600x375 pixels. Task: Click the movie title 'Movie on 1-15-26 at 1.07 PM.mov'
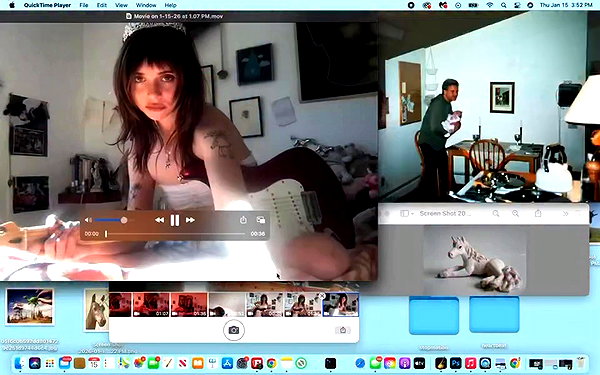[x=178, y=16]
